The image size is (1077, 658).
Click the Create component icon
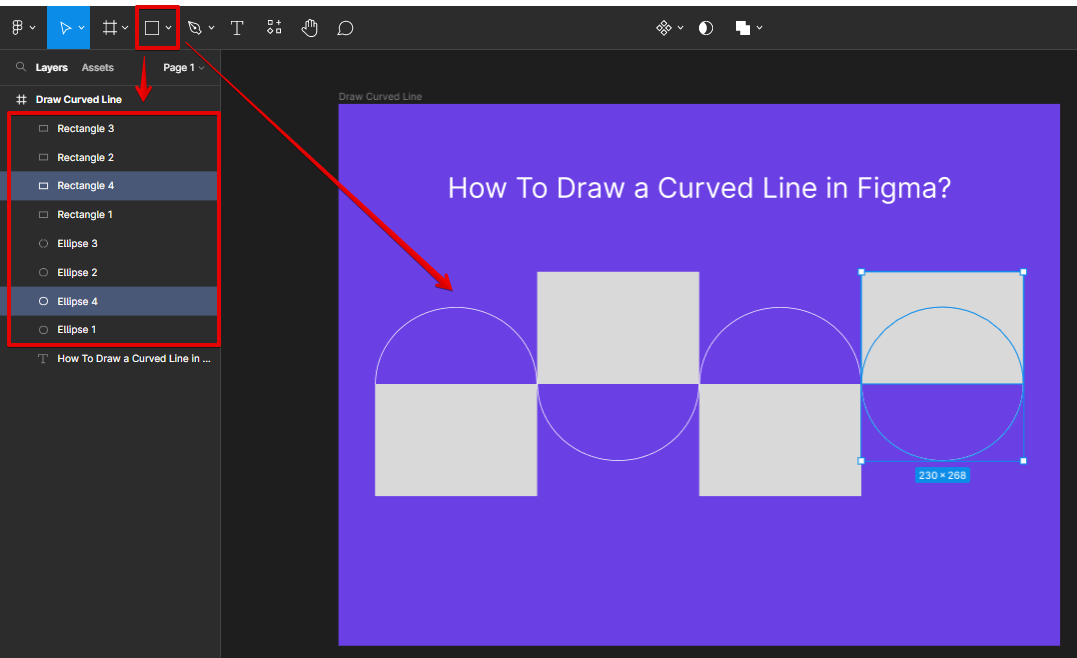[x=663, y=28]
